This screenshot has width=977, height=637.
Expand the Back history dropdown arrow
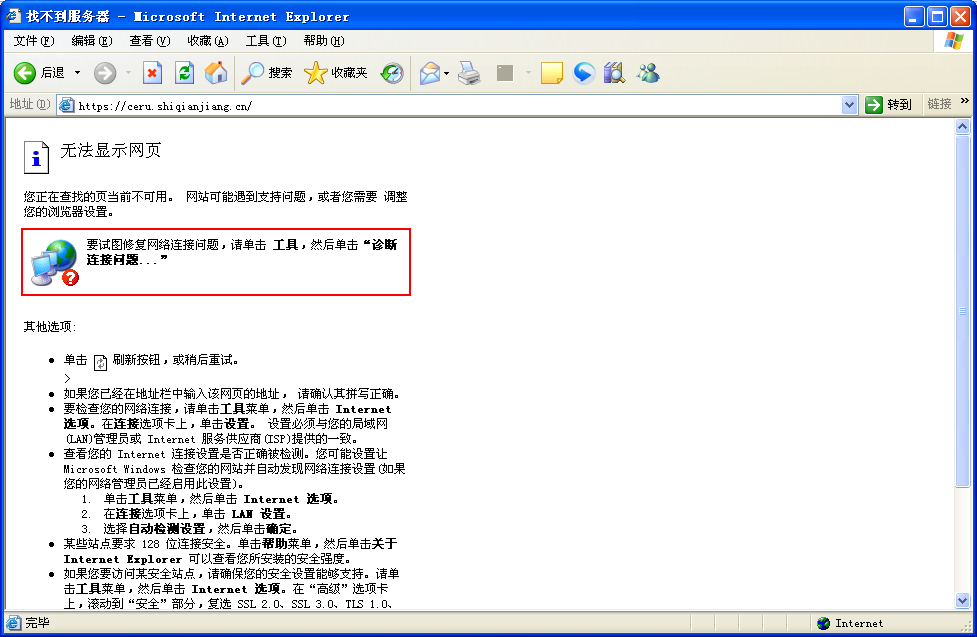(77, 73)
